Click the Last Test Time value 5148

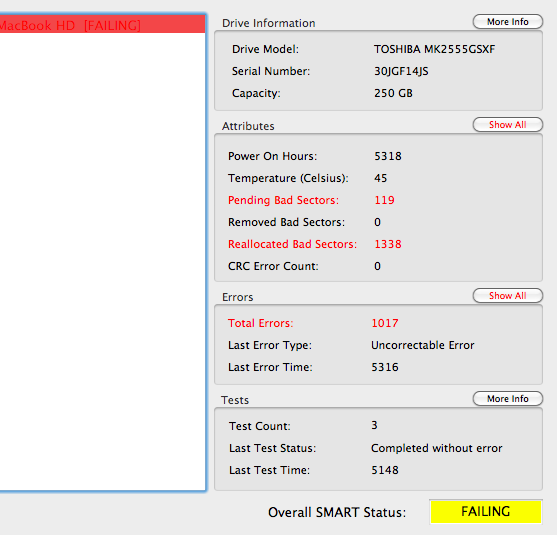tap(385, 470)
